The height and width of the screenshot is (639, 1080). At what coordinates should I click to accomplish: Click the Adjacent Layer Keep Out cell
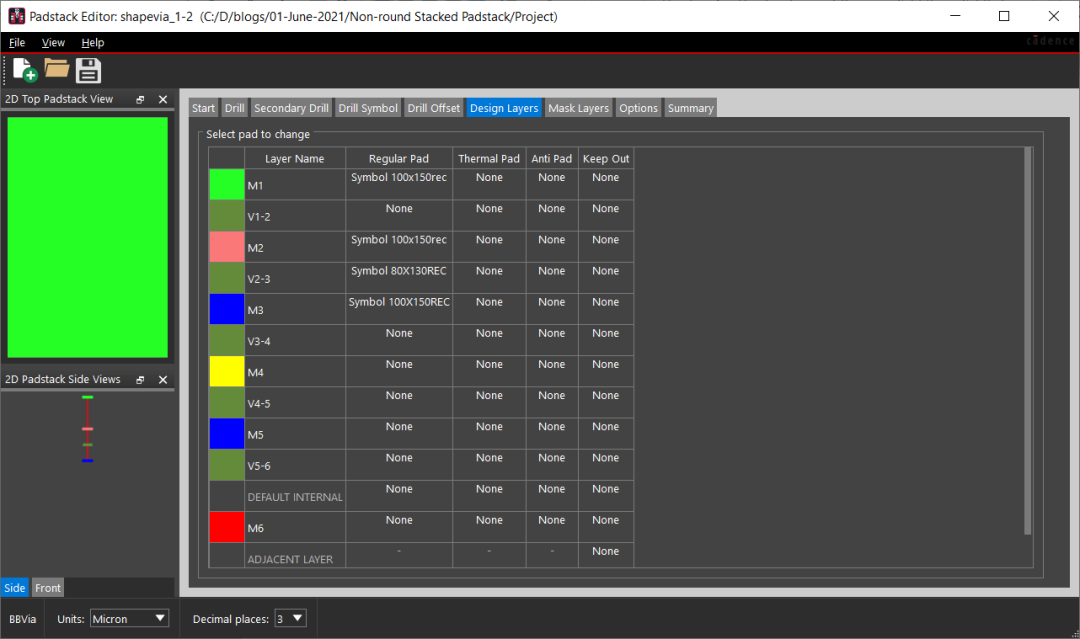tap(605, 556)
